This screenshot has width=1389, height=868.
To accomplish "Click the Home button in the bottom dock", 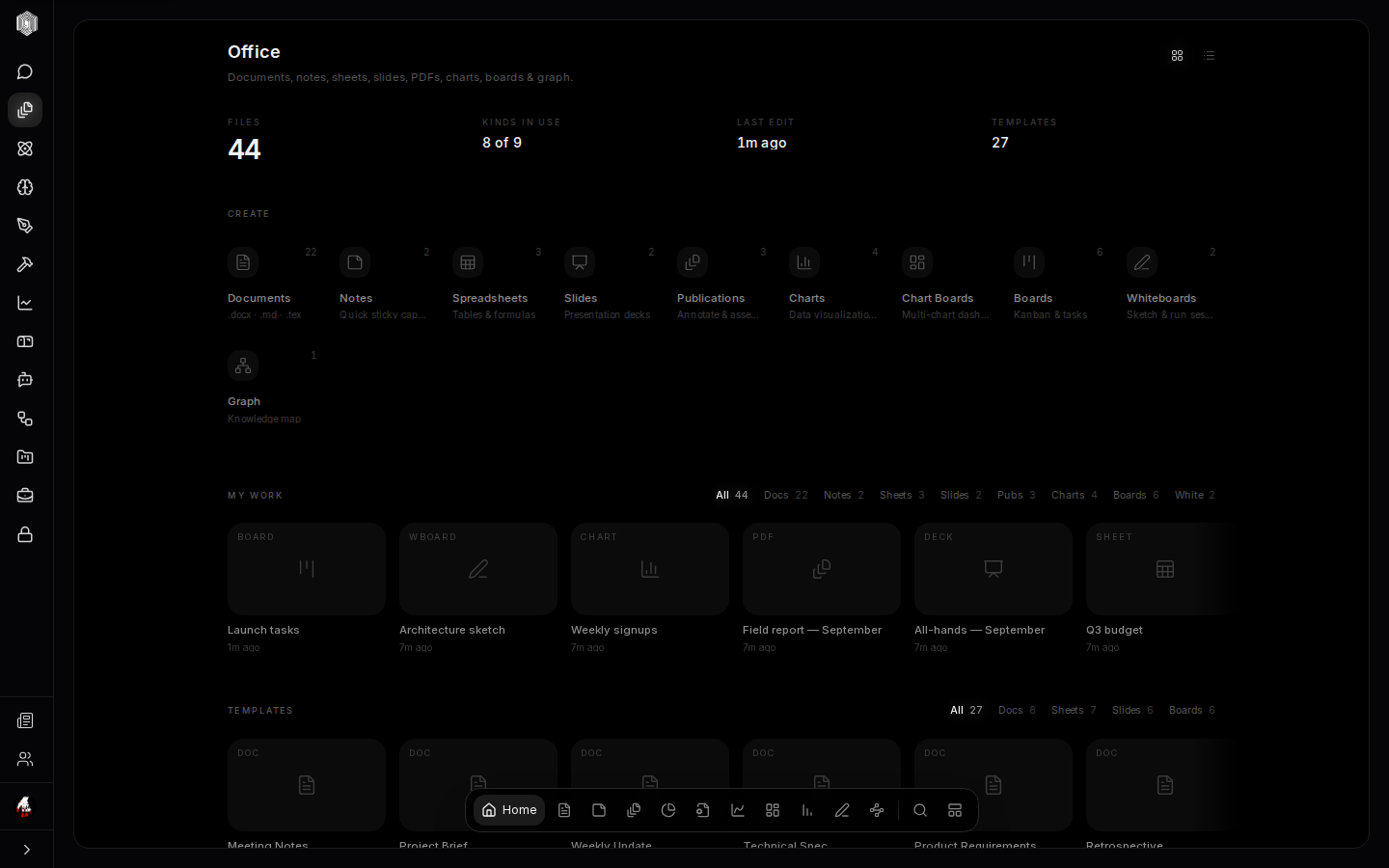I will (509, 810).
